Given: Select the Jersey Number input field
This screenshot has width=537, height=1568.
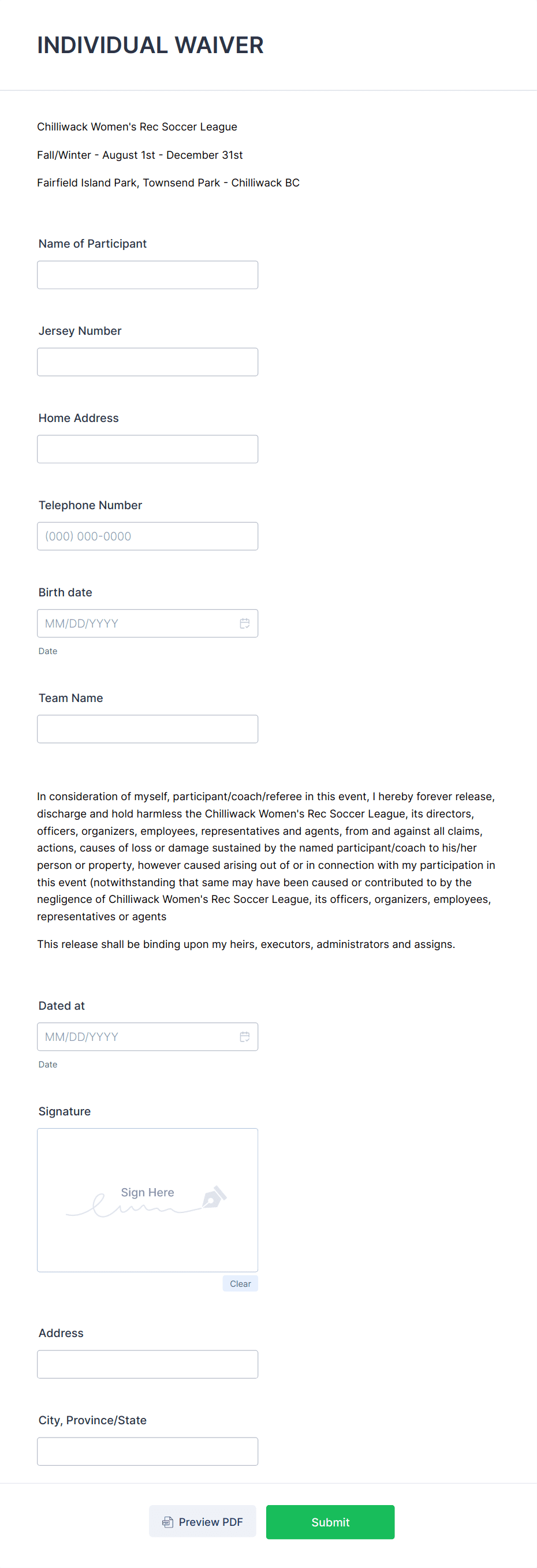Looking at the screenshot, I should [x=147, y=361].
